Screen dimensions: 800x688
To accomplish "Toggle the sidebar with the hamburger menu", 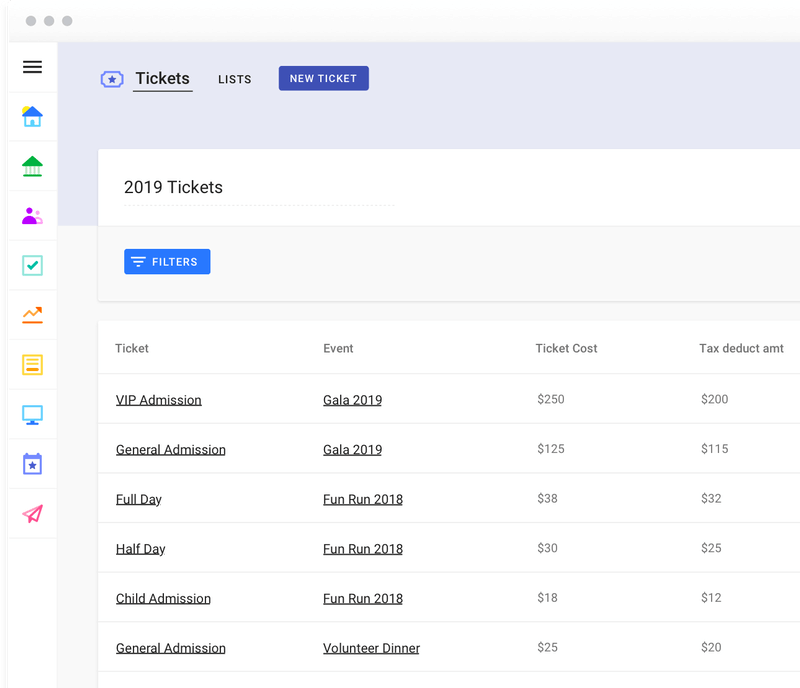I will coord(32,67).
